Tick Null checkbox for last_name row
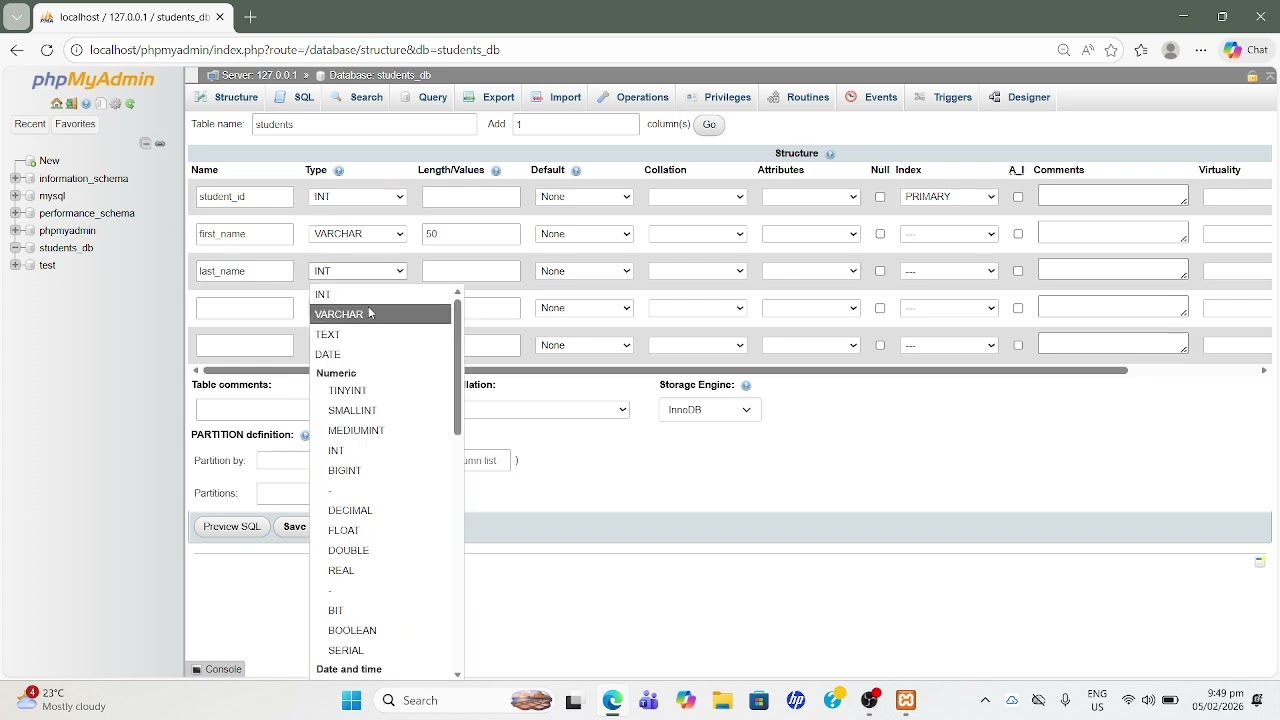 [x=880, y=271]
